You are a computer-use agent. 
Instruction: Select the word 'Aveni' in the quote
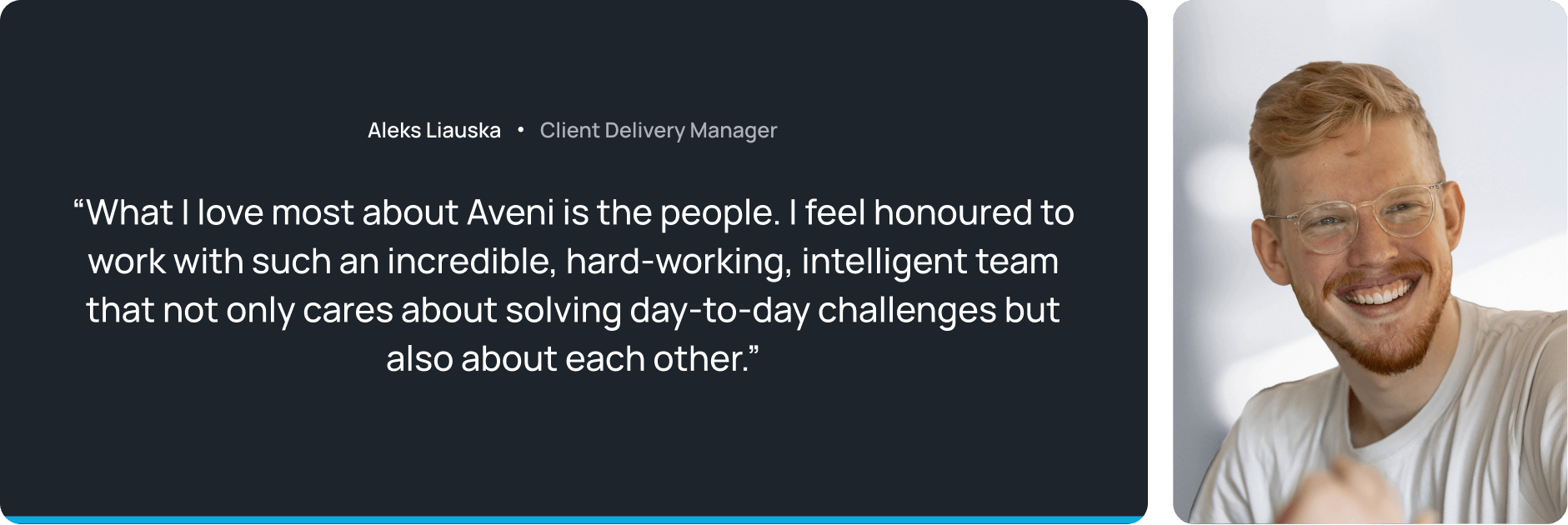click(x=510, y=212)
